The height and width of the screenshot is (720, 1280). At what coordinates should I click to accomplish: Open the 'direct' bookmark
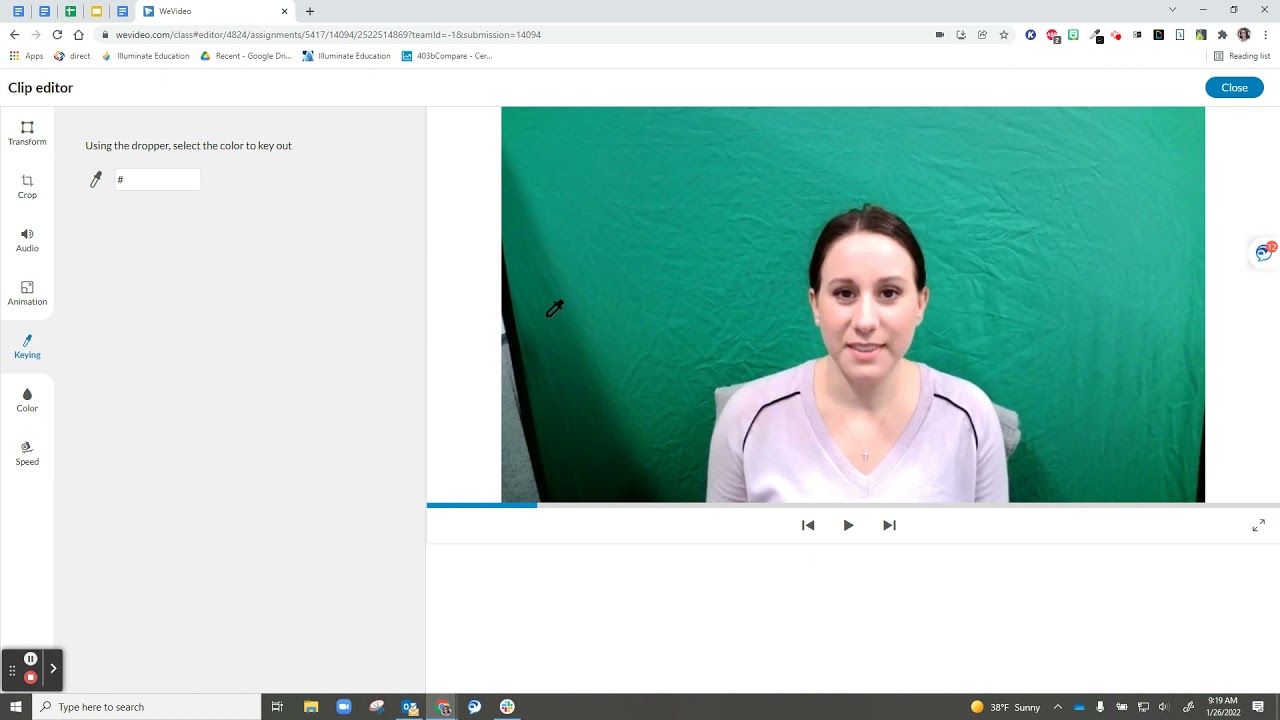(72, 56)
